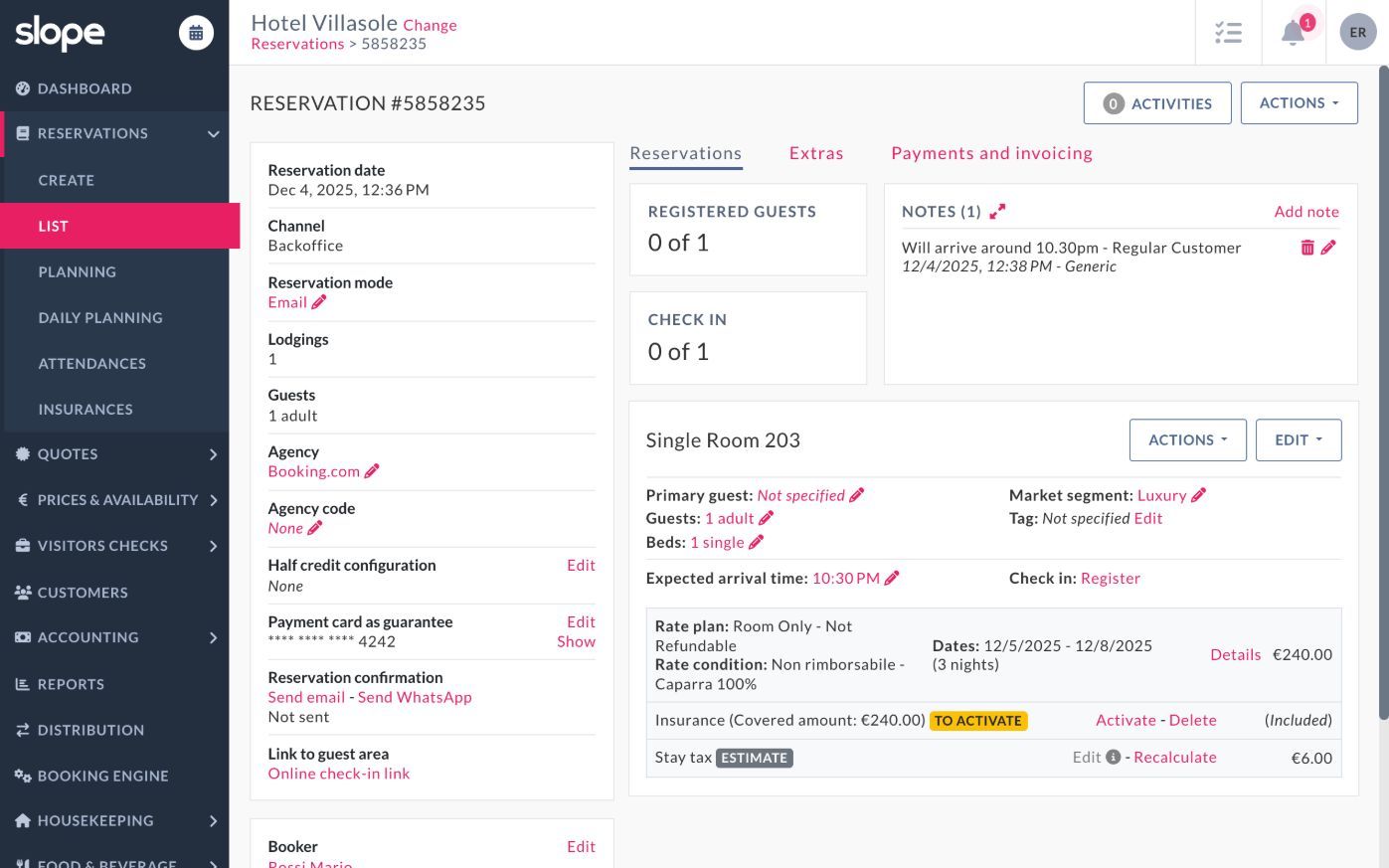Click Stay tax info icon
The width and height of the screenshot is (1389, 868).
(1114, 757)
